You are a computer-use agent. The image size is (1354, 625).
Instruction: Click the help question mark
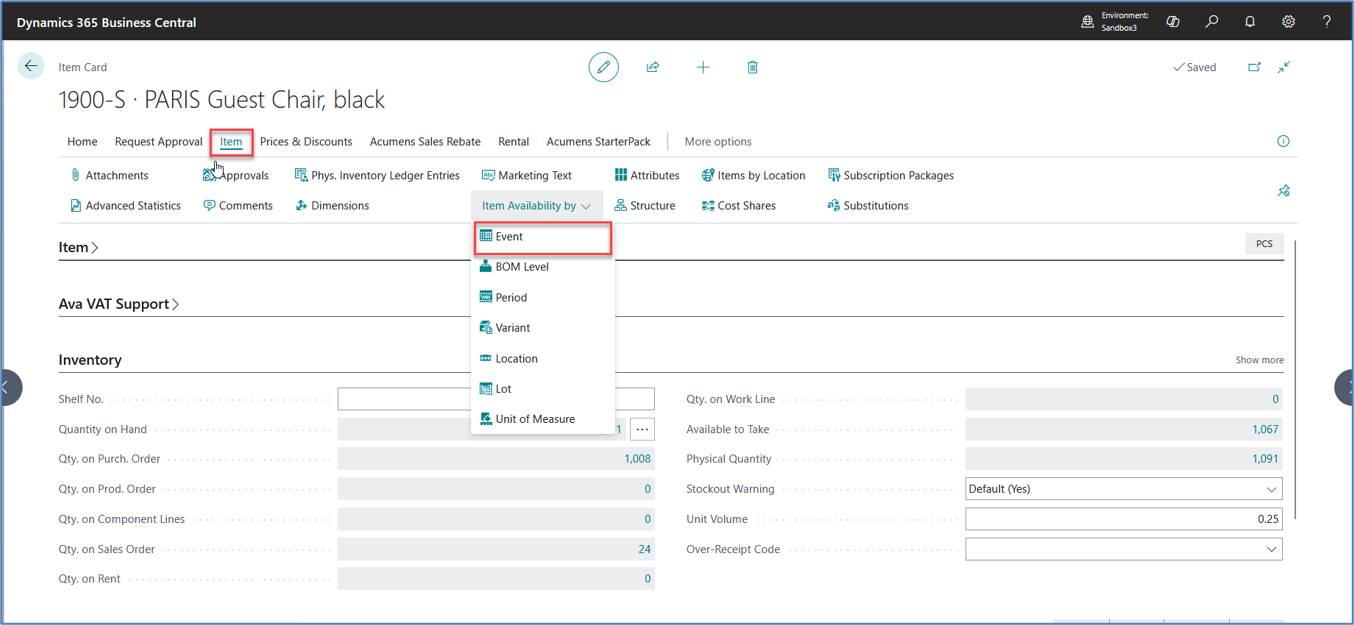point(1327,21)
